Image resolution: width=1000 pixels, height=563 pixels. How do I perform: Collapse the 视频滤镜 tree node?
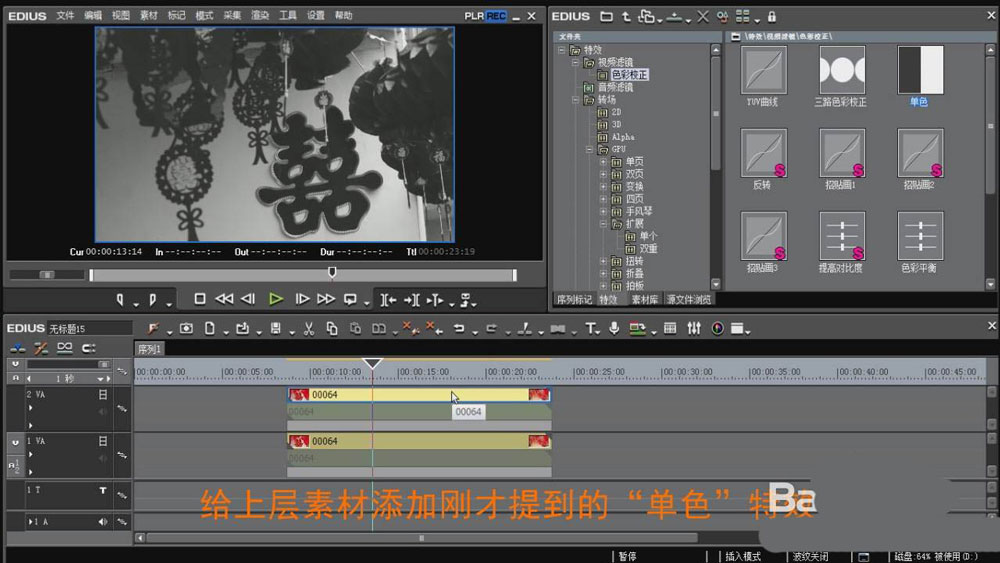coord(575,62)
